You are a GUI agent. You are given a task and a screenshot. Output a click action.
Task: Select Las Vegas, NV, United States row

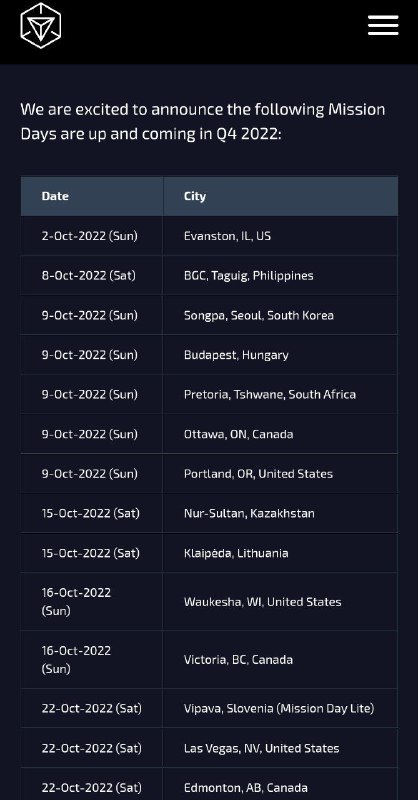point(209,748)
